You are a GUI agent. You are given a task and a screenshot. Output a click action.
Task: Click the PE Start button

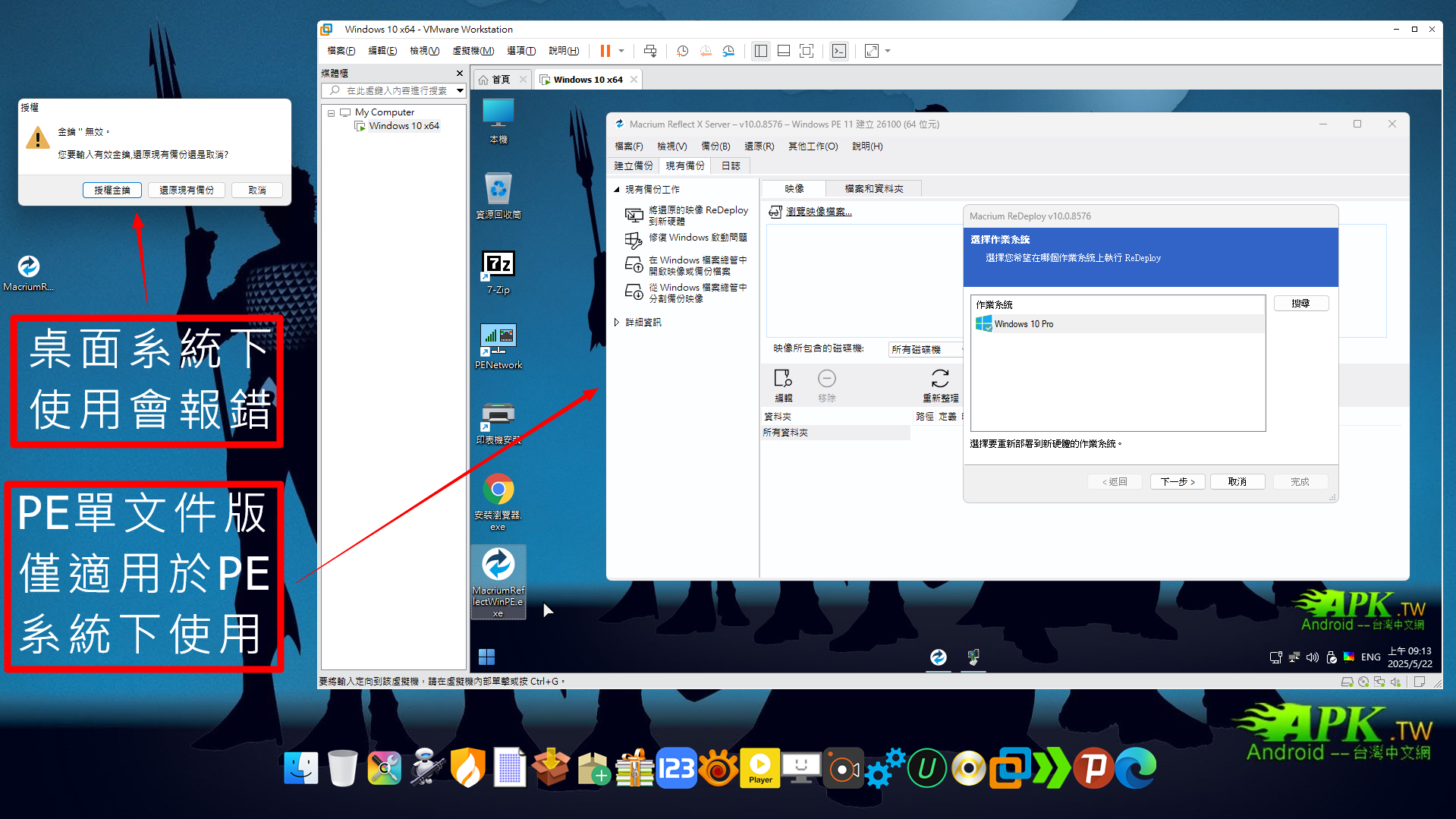[486, 657]
